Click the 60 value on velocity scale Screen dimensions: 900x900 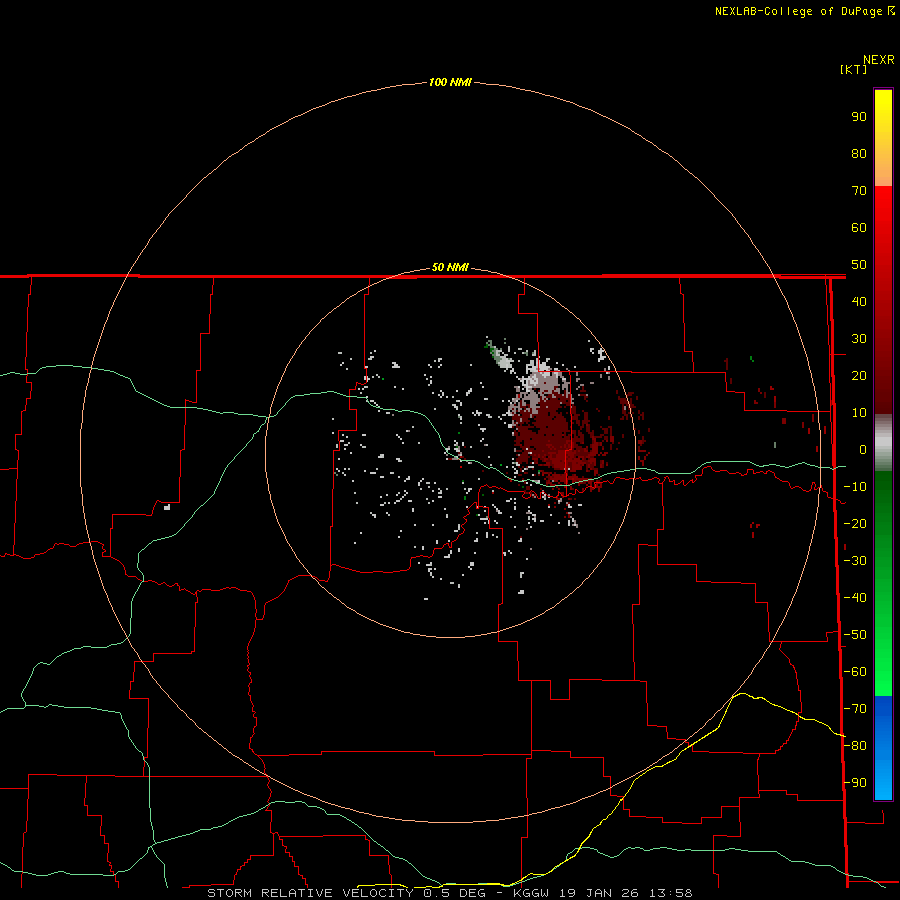[859, 228]
